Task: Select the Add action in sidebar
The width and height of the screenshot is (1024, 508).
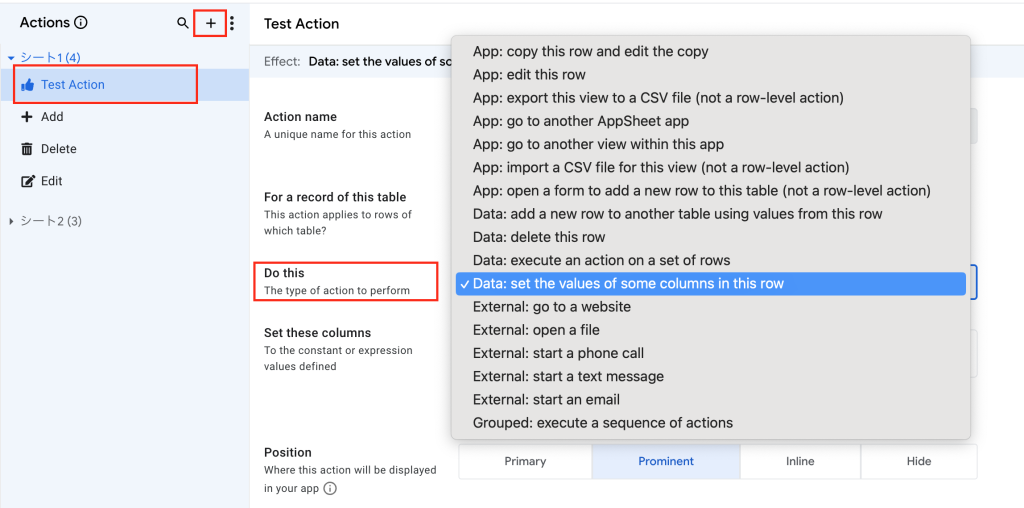Action: point(52,117)
